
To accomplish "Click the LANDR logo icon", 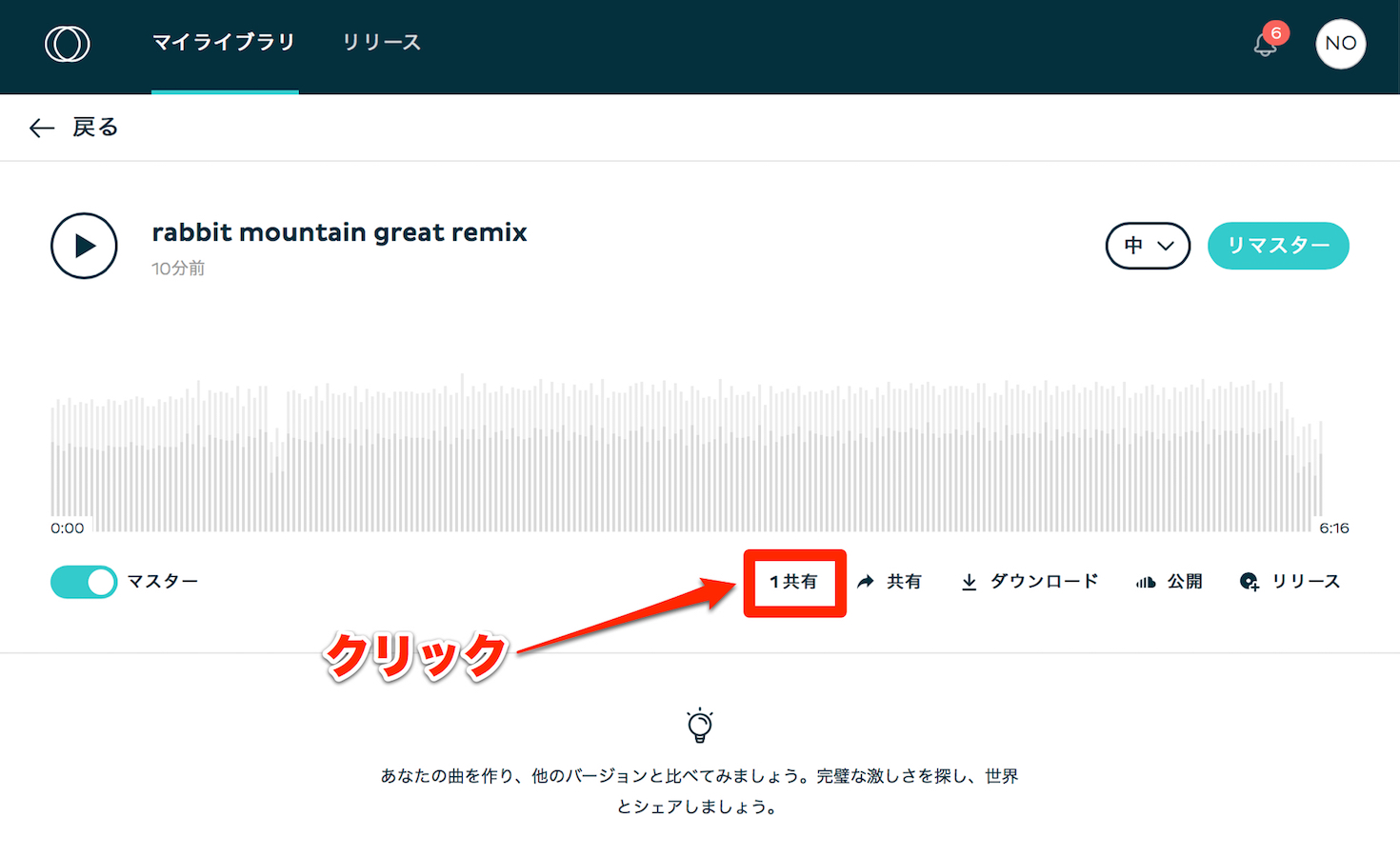I will click(x=68, y=44).
